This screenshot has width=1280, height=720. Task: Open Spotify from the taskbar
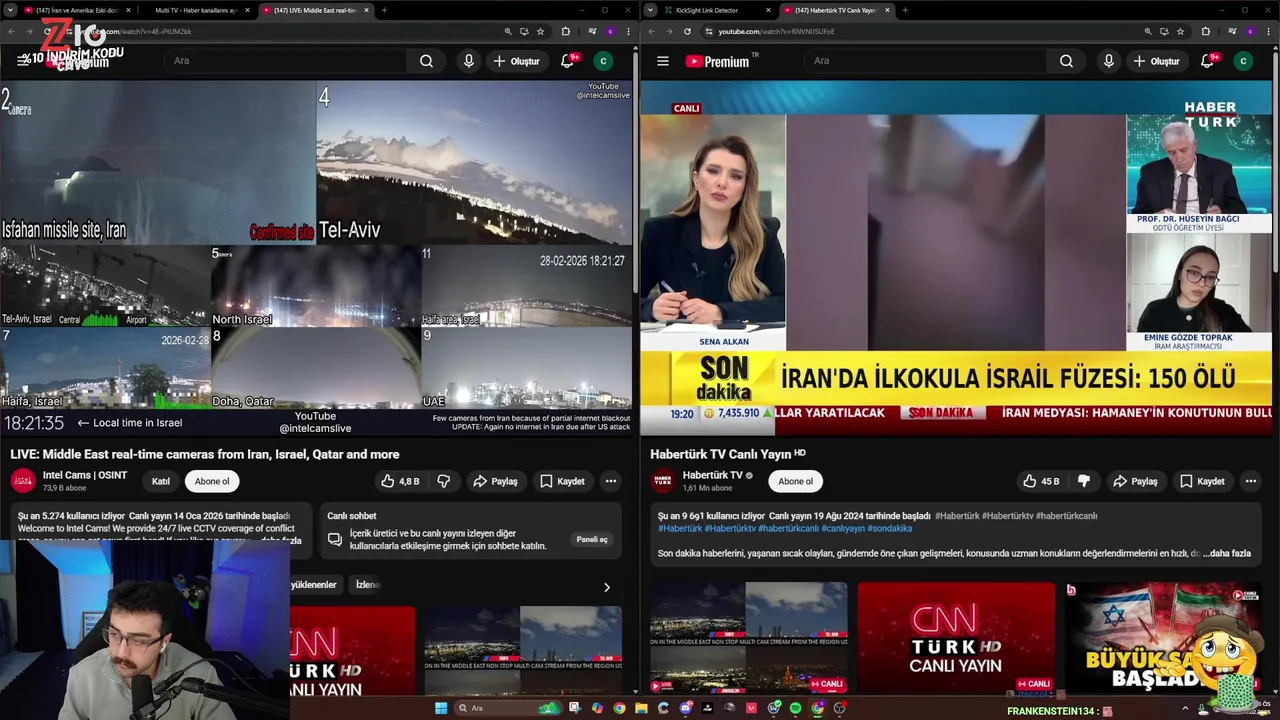795,708
